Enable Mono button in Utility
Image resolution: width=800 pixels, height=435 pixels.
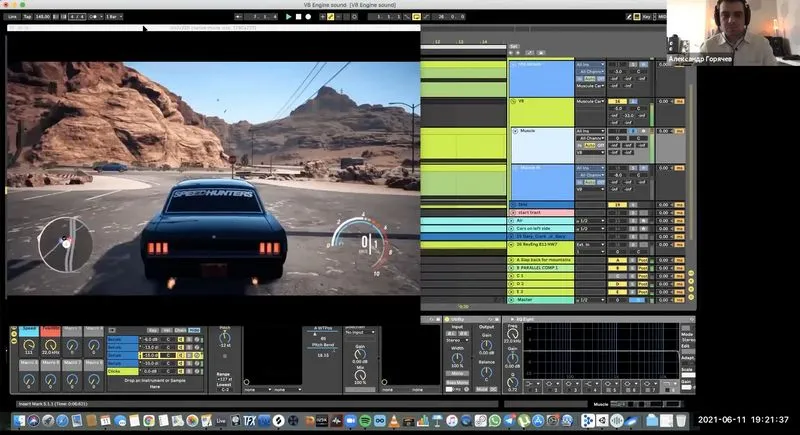tap(457, 374)
